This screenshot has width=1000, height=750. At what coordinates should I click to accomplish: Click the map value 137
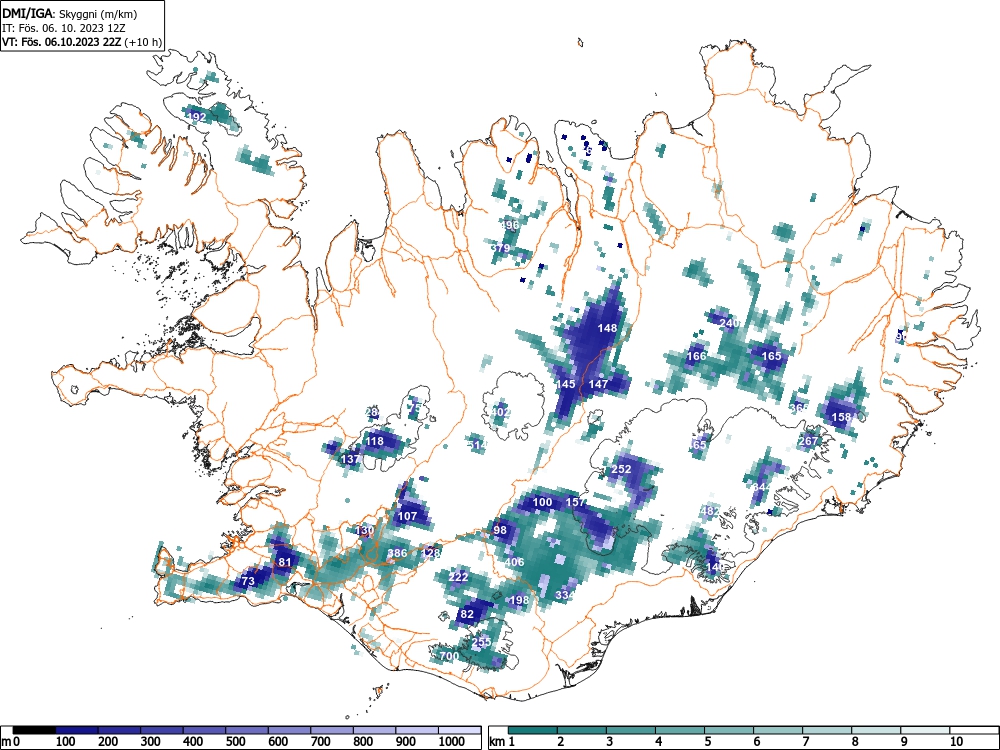pyautogui.click(x=351, y=459)
